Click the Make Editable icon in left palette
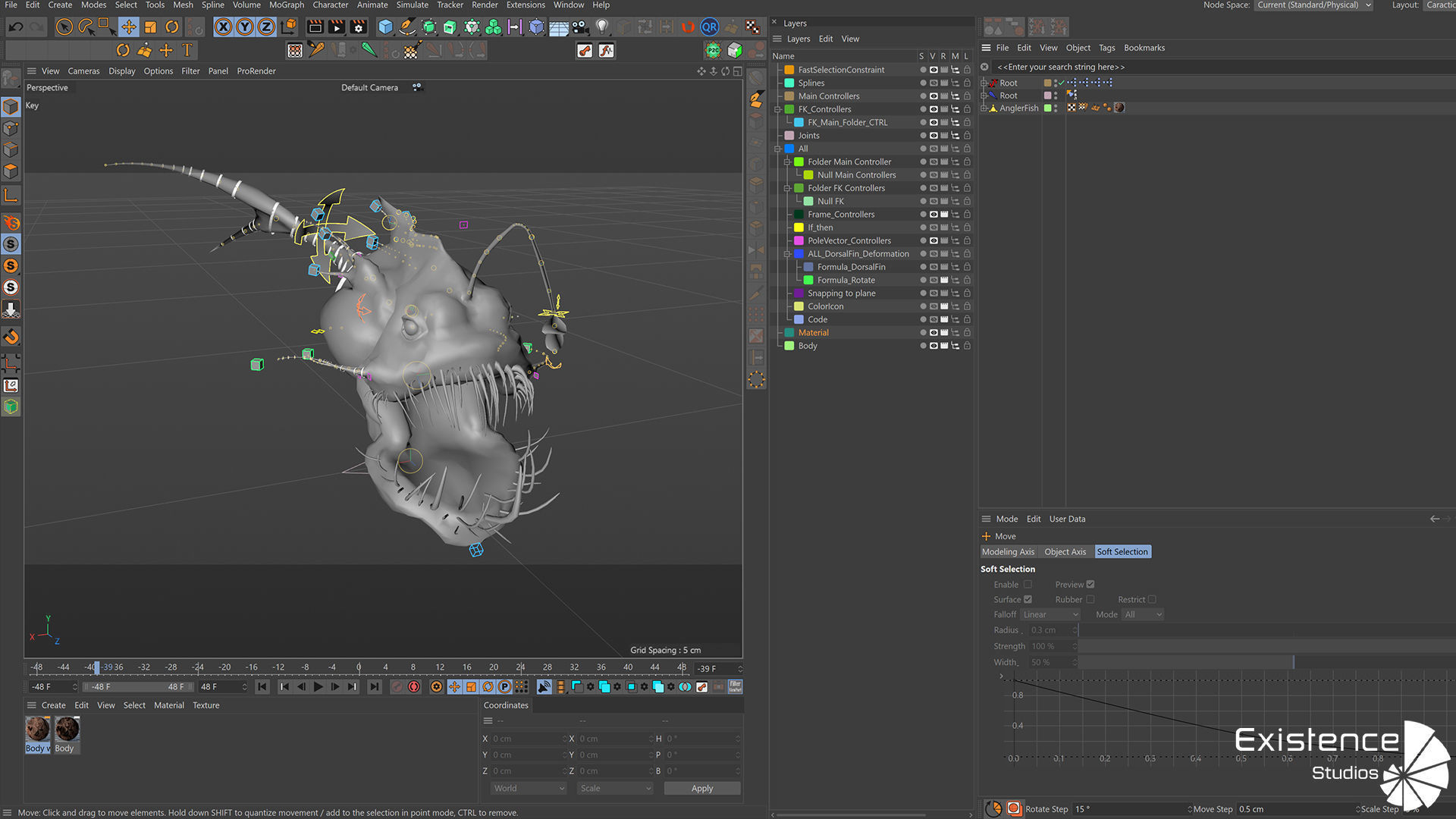The width and height of the screenshot is (1456, 819). tap(11, 78)
